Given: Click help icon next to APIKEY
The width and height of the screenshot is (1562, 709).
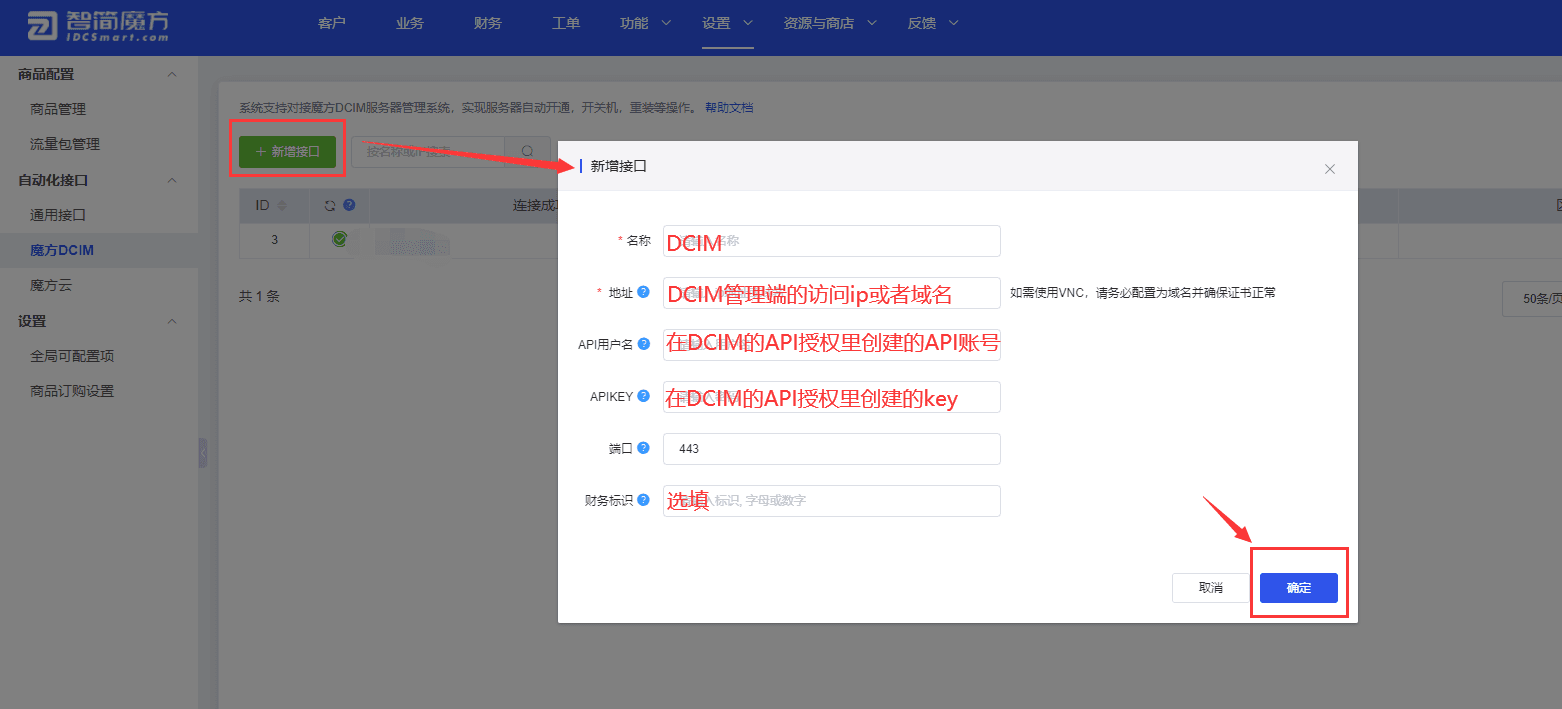Looking at the screenshot, I should 644,396.
